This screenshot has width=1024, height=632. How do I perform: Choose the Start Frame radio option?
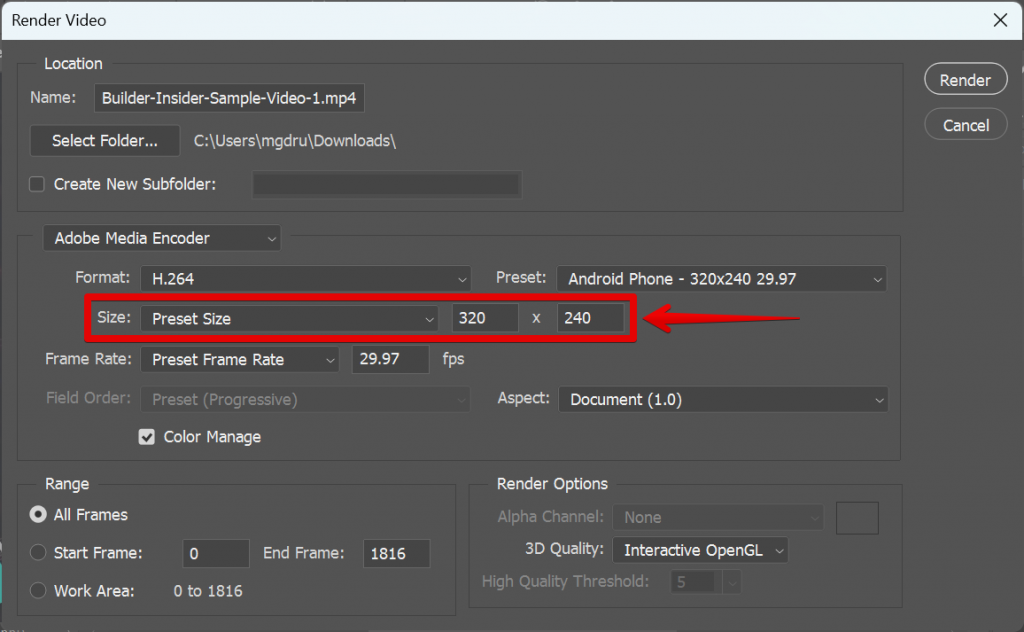click(x=39, y=553)
